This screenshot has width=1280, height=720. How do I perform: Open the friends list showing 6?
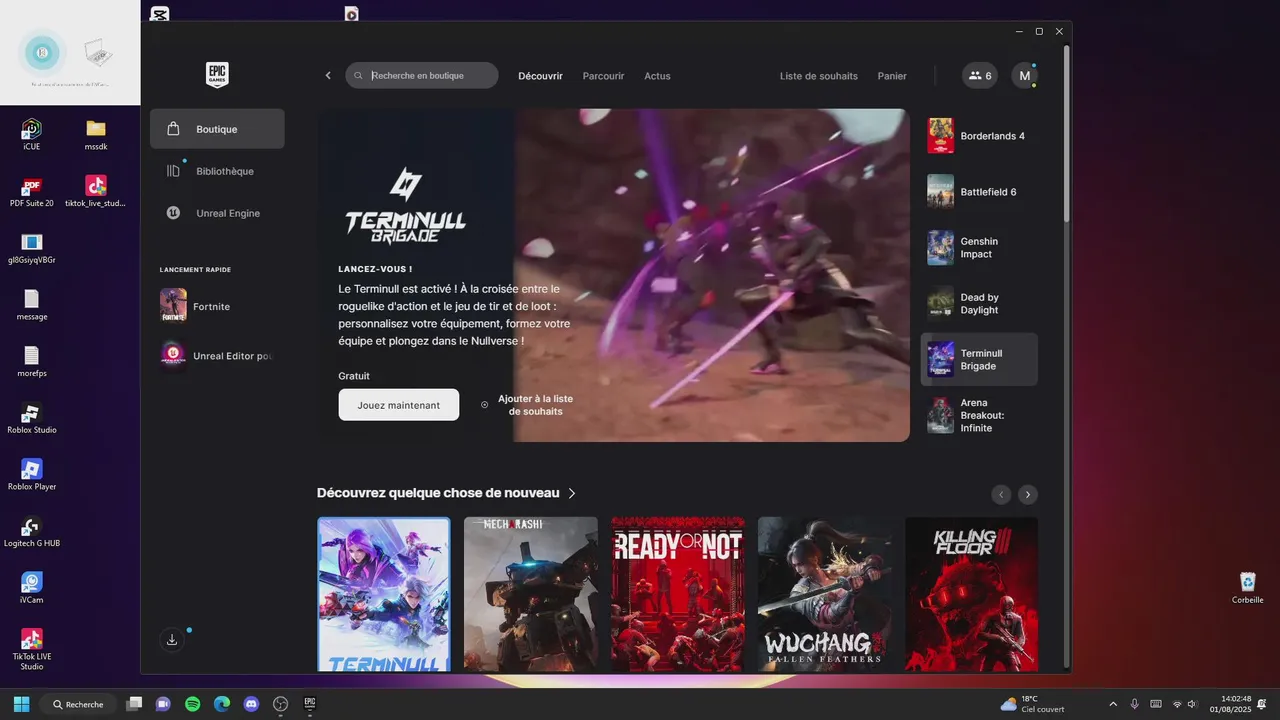[x=980, y=76]
